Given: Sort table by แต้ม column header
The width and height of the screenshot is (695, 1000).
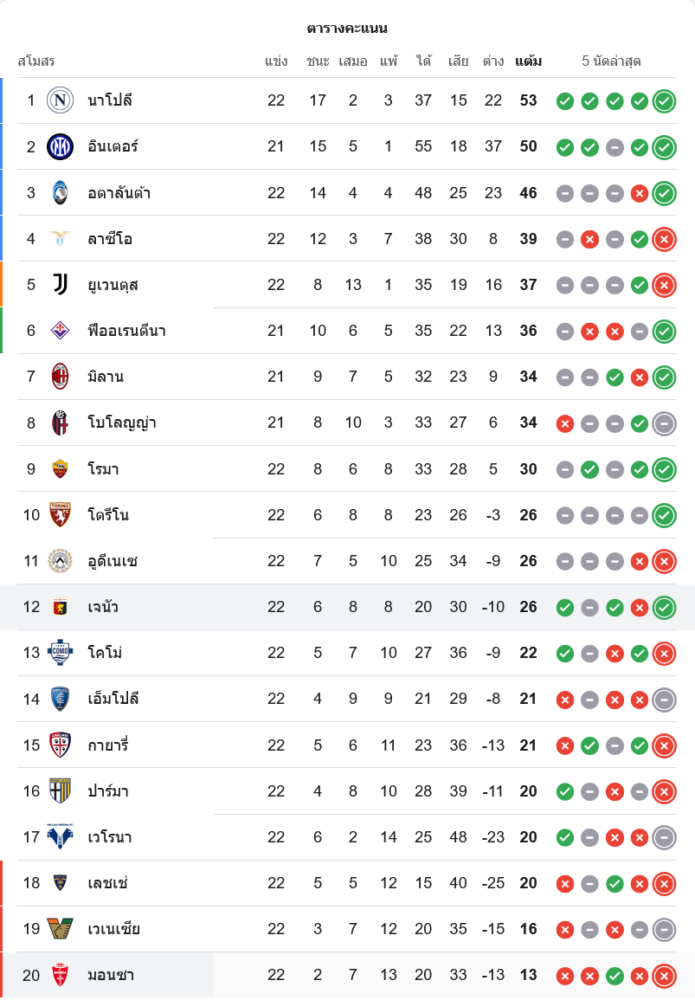Looking at the screenshot, I should click(x=528, y=61).
